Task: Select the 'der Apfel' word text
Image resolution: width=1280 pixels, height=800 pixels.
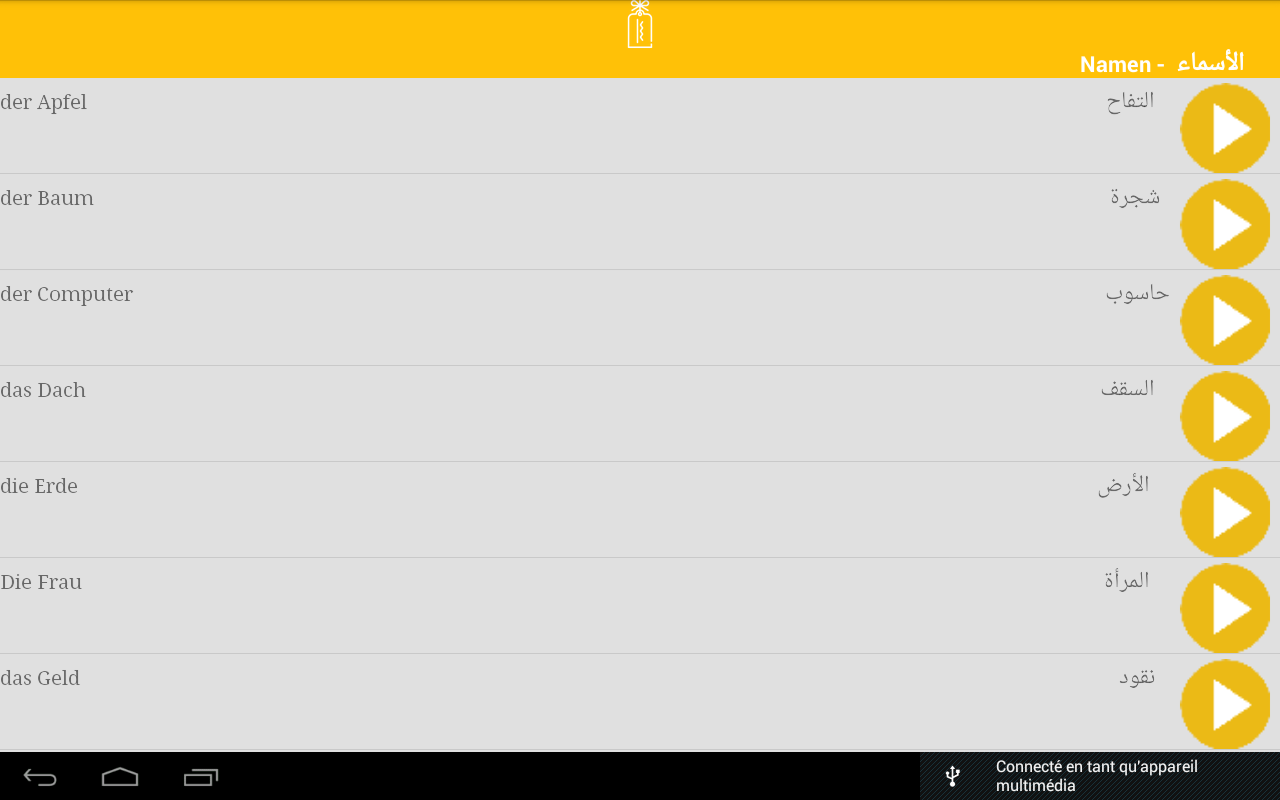Action: (44, 103)
